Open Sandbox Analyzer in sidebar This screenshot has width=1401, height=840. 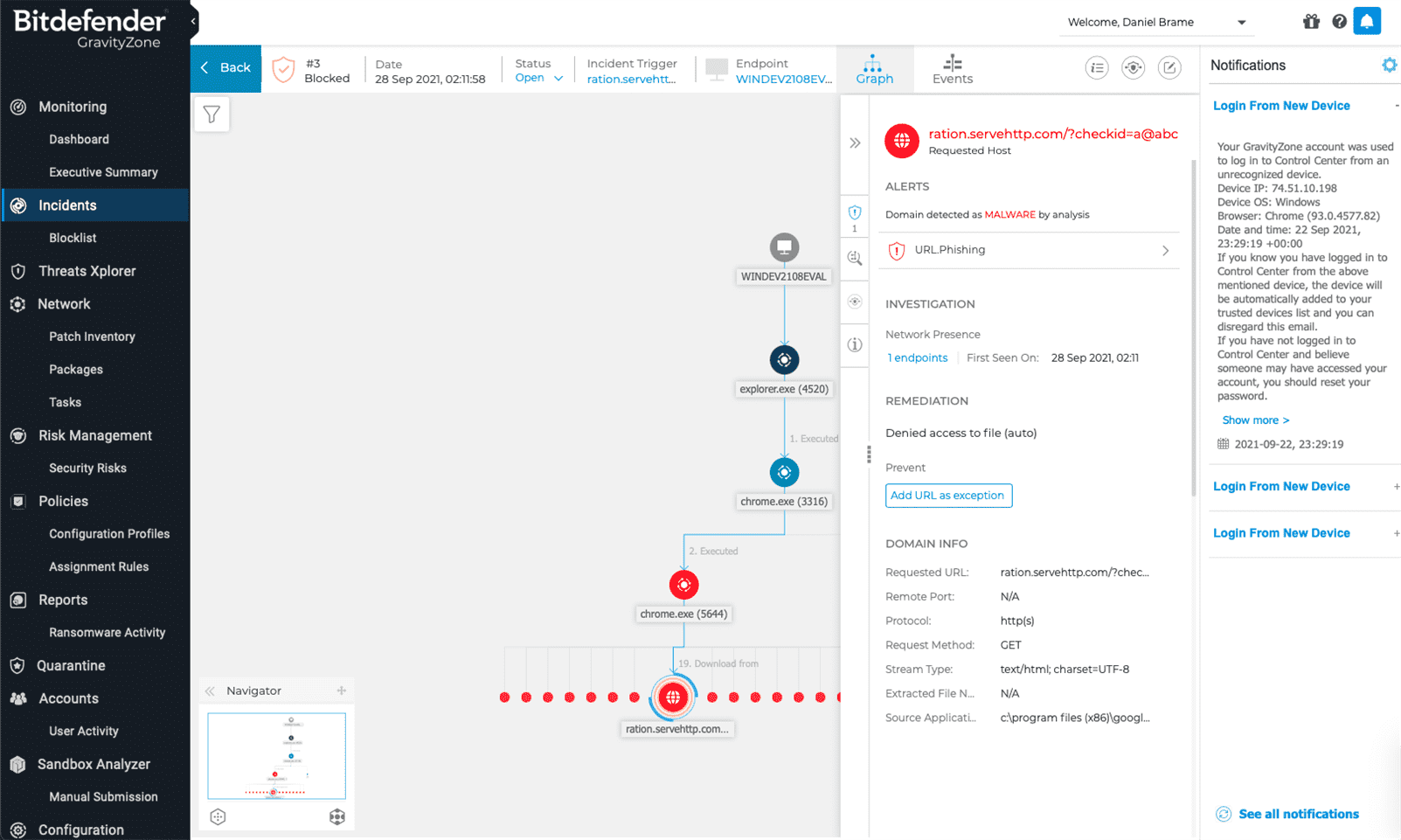(x=94, y=764)
